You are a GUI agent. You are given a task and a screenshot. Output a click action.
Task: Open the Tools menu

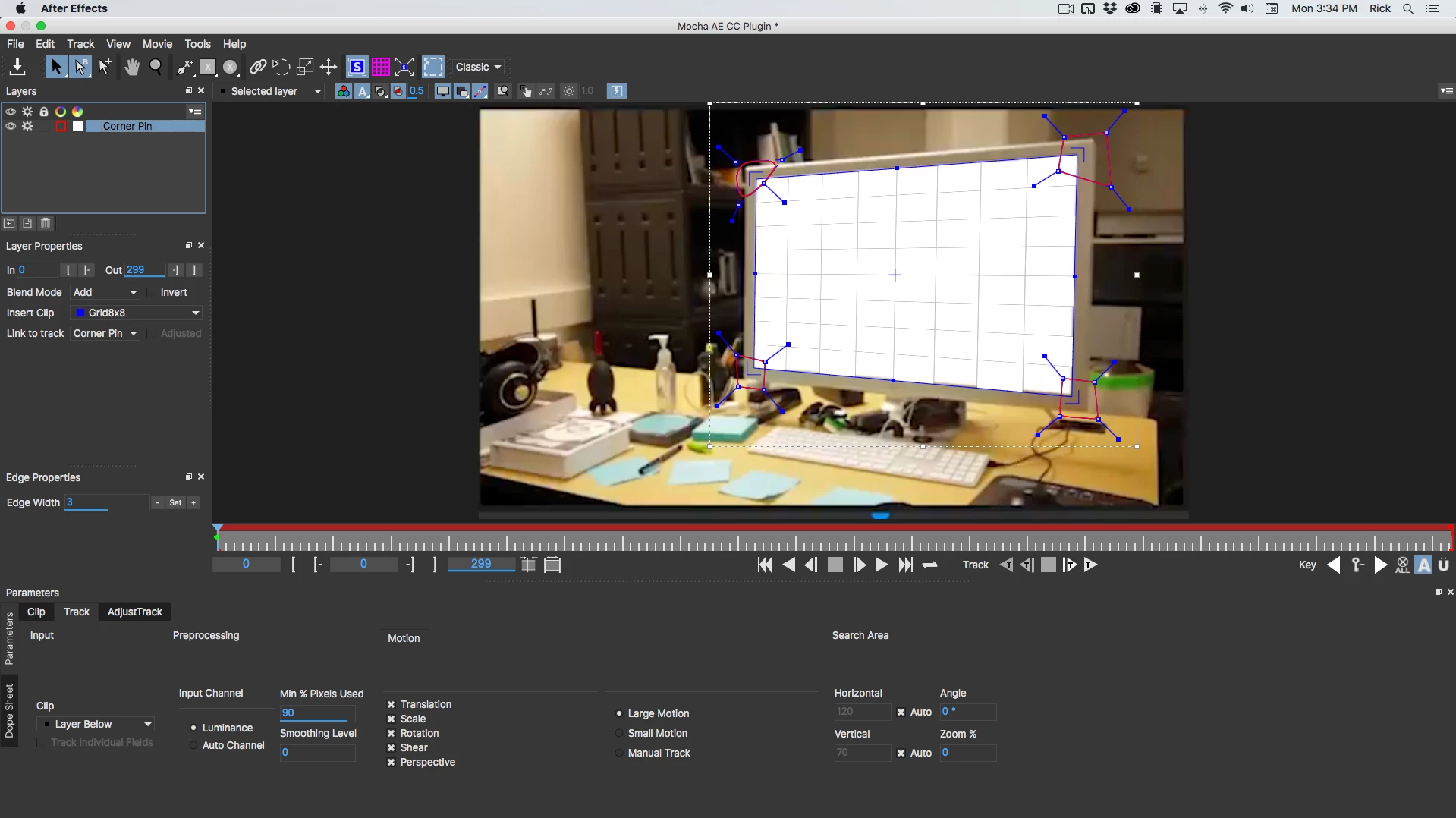point(197,44)
